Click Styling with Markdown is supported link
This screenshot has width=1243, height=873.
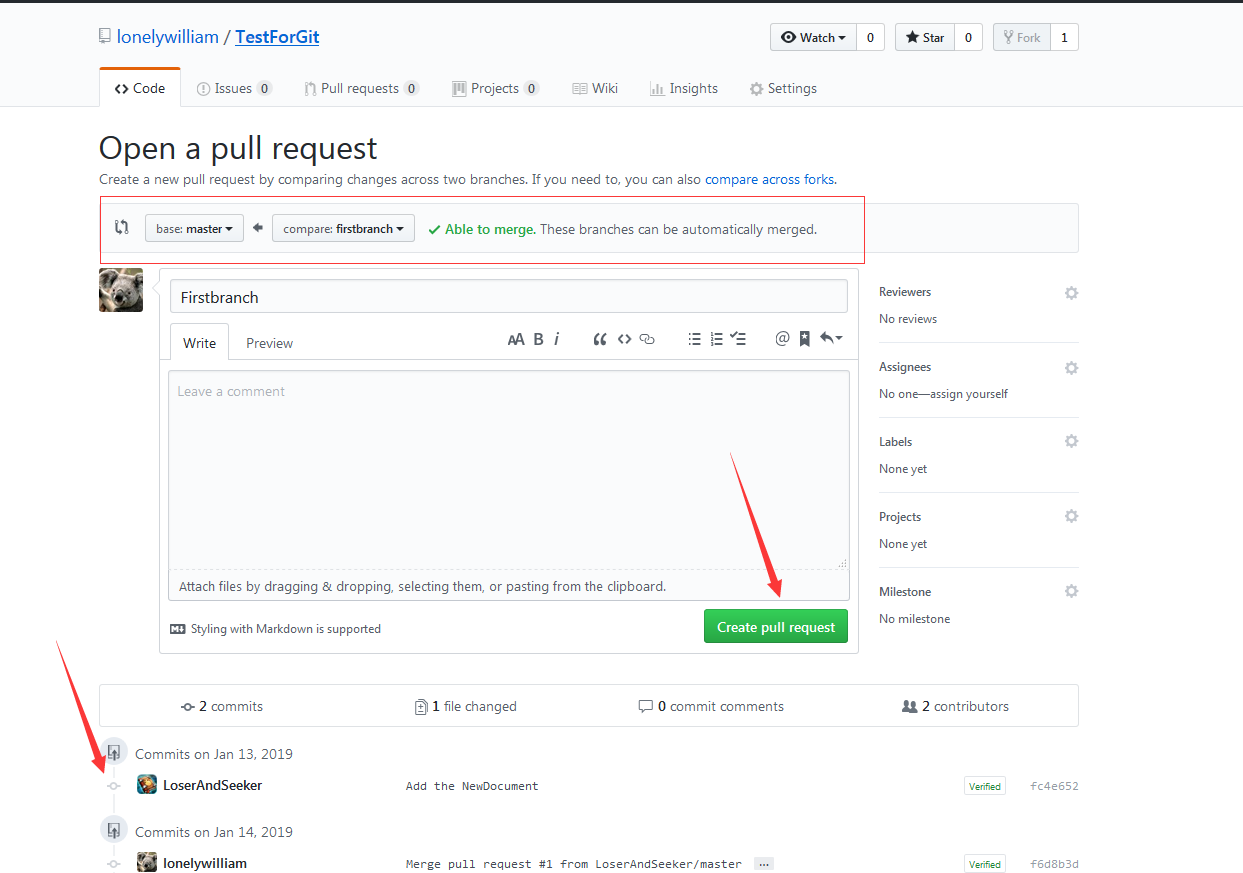tap(276, 629)
